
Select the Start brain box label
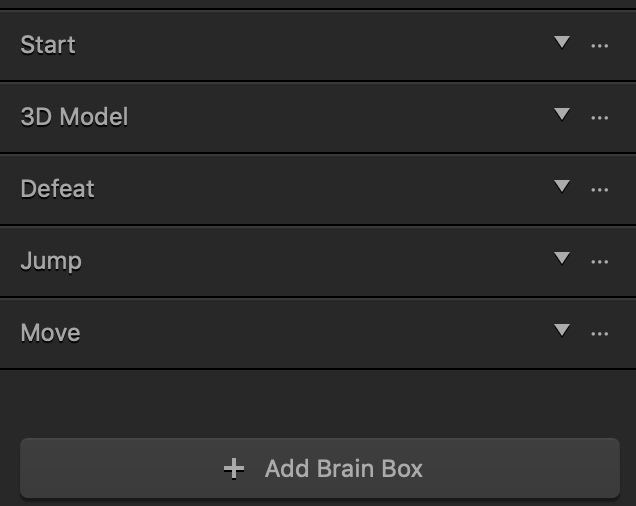pyautogui.click(x=48, y=45)
